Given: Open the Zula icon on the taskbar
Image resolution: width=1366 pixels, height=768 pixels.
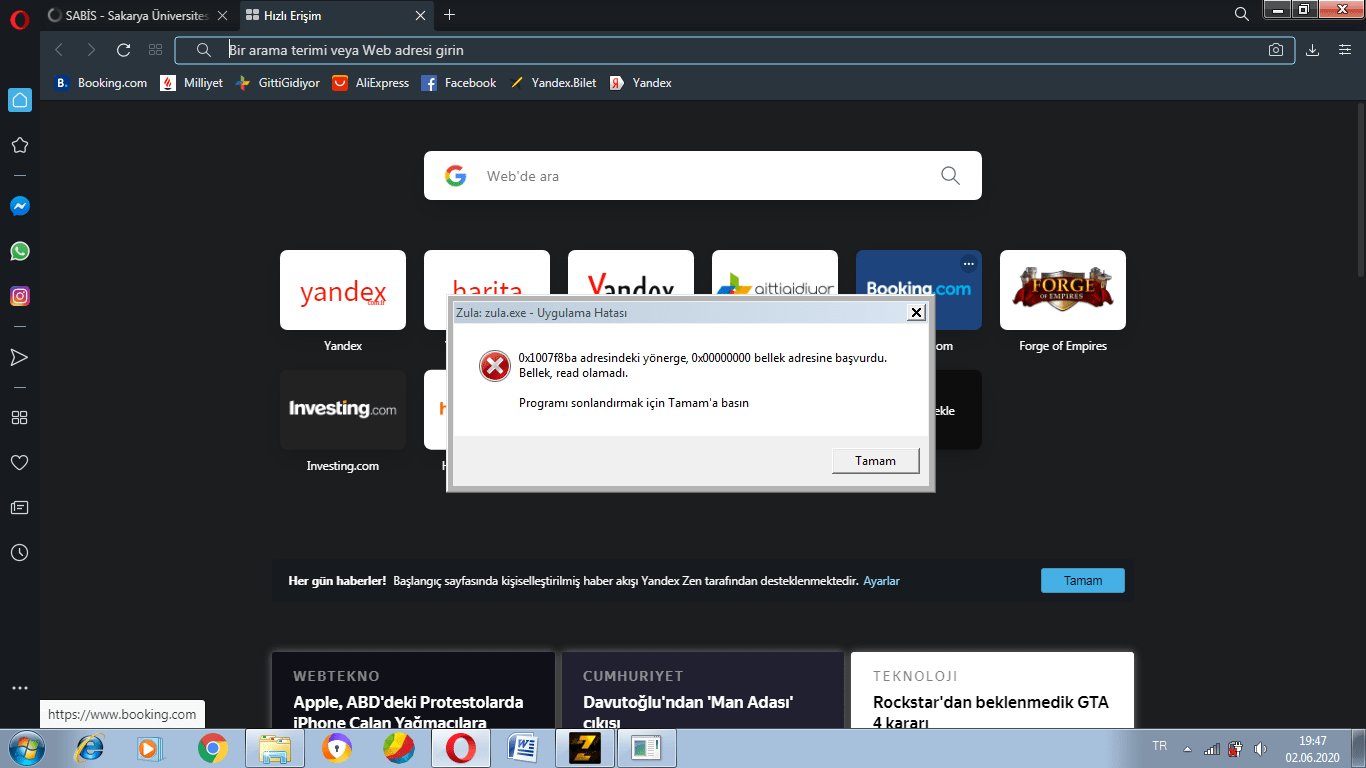Looking at the screenshot, I should click(x=583, y=748).
